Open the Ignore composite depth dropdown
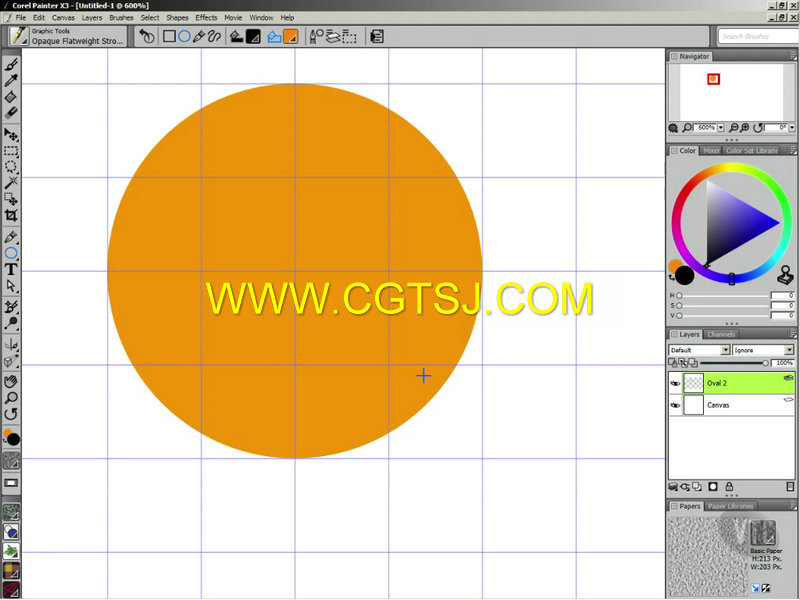This screenshot has height=600, width=800. pos(789,350)
